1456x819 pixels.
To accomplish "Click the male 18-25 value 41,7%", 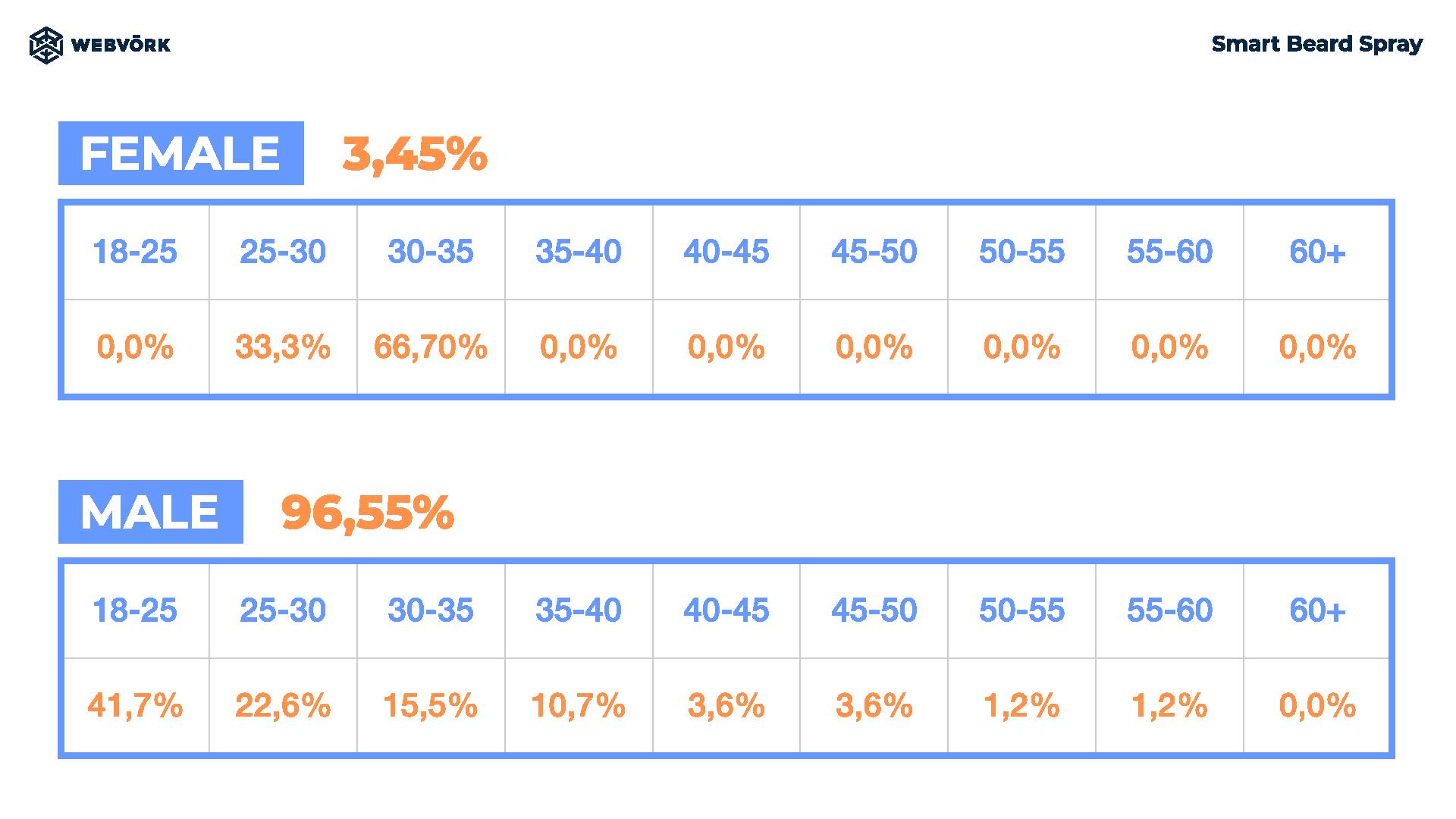I will 135,706.
